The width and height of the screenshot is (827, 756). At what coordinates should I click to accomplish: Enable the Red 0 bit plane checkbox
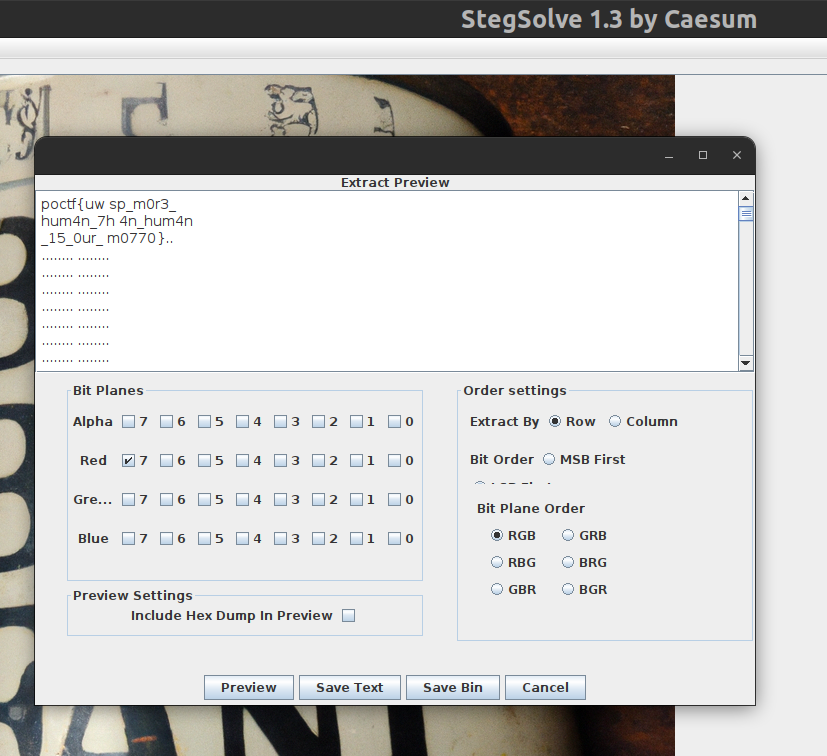394,461
